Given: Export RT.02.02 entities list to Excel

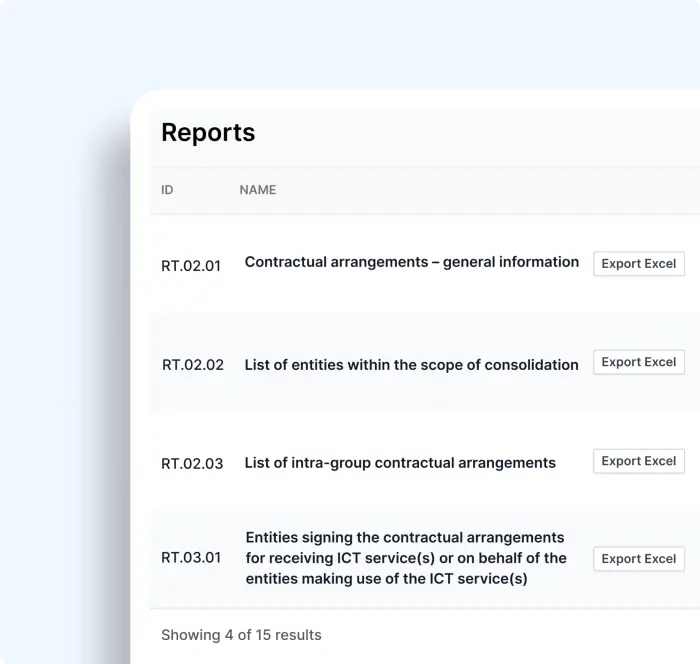Looking at the screenshot, I should click(x=639, y=362).
